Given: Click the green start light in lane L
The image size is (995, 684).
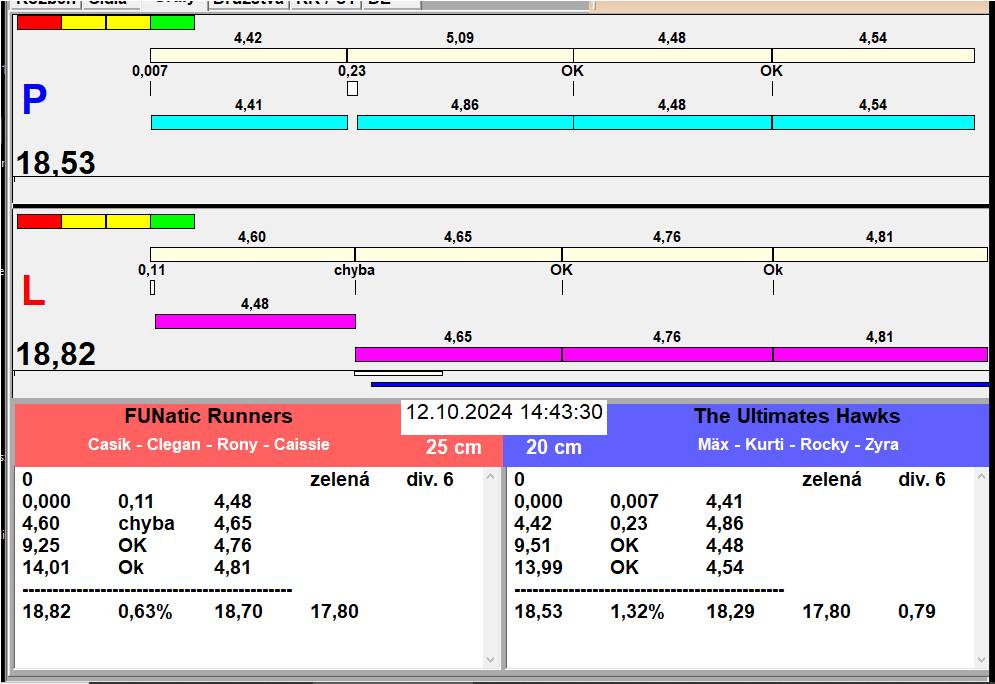Looking at the screenshot, I should 172,221.
